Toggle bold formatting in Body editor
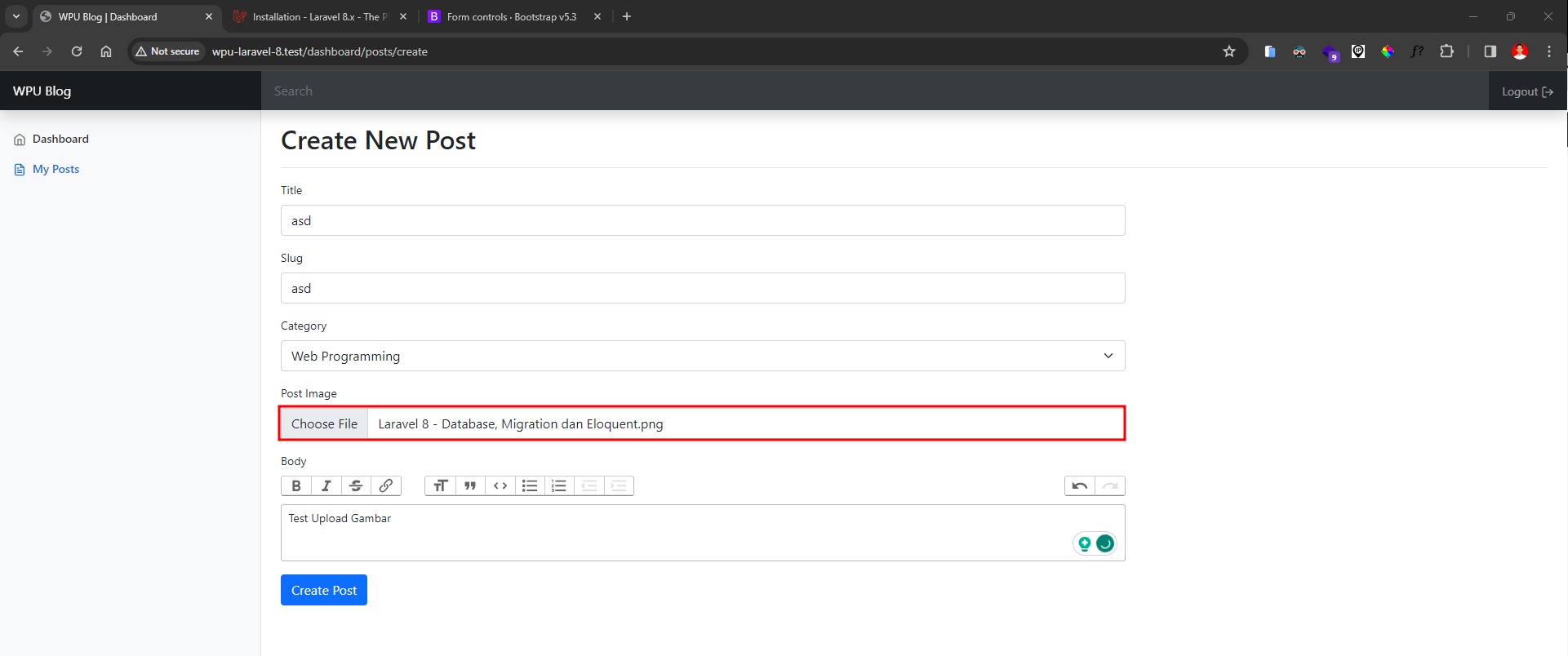Image resolution: width=1568 pixels, height=656 pixels. click(x=296, y=485)
